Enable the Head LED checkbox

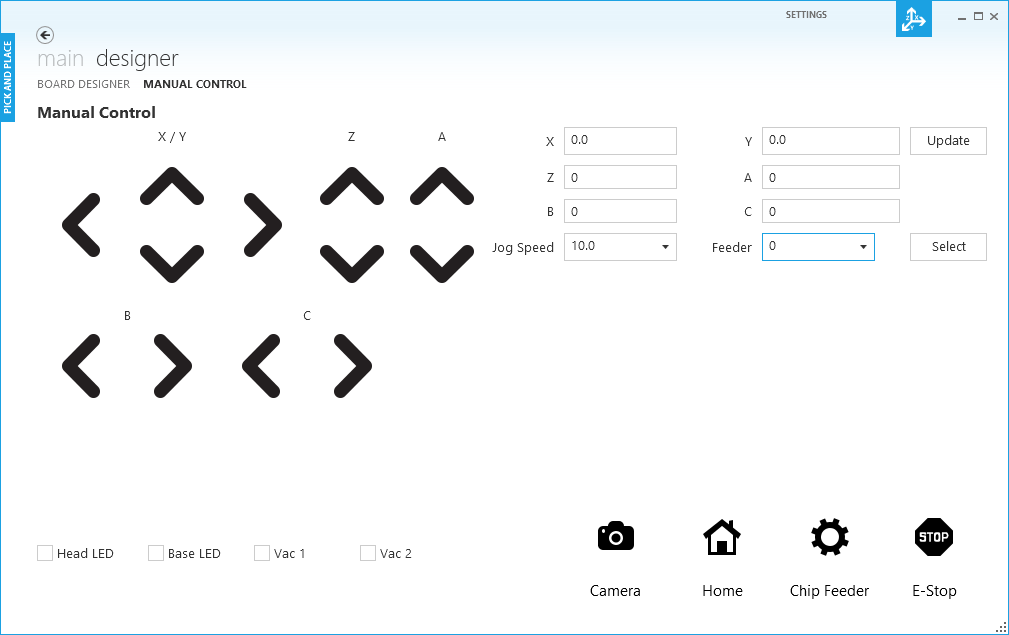point(44,552)
